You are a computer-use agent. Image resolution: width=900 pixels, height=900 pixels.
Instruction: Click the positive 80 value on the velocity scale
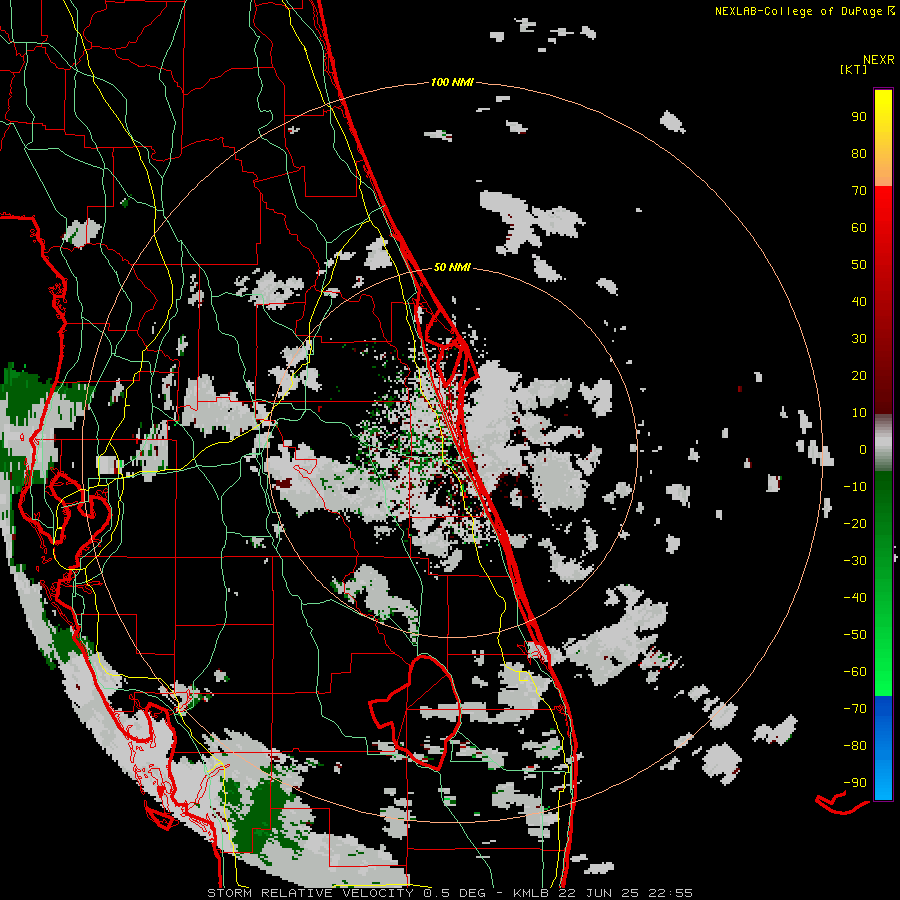(859, 153)
